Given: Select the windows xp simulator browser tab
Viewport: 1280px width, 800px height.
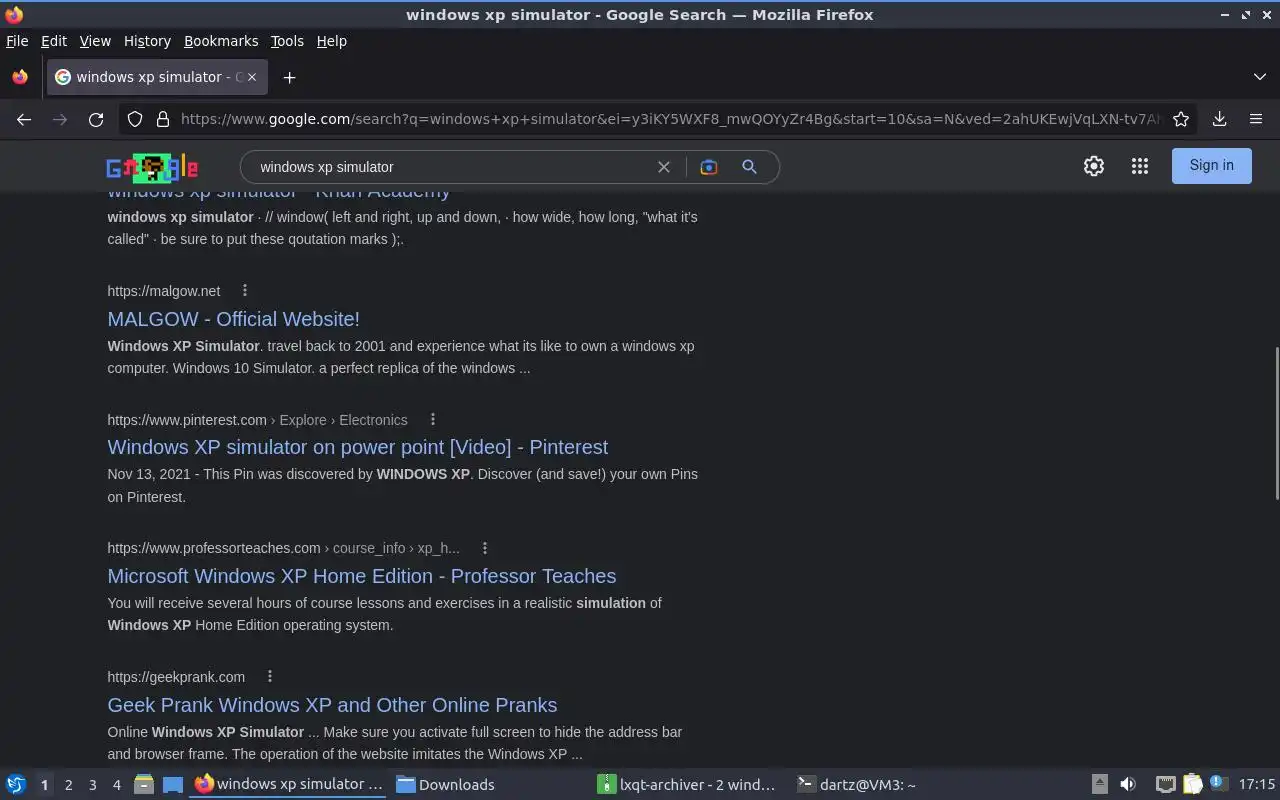Looking at the screenshot, I should pyautogui.click(x=155, y=77).
